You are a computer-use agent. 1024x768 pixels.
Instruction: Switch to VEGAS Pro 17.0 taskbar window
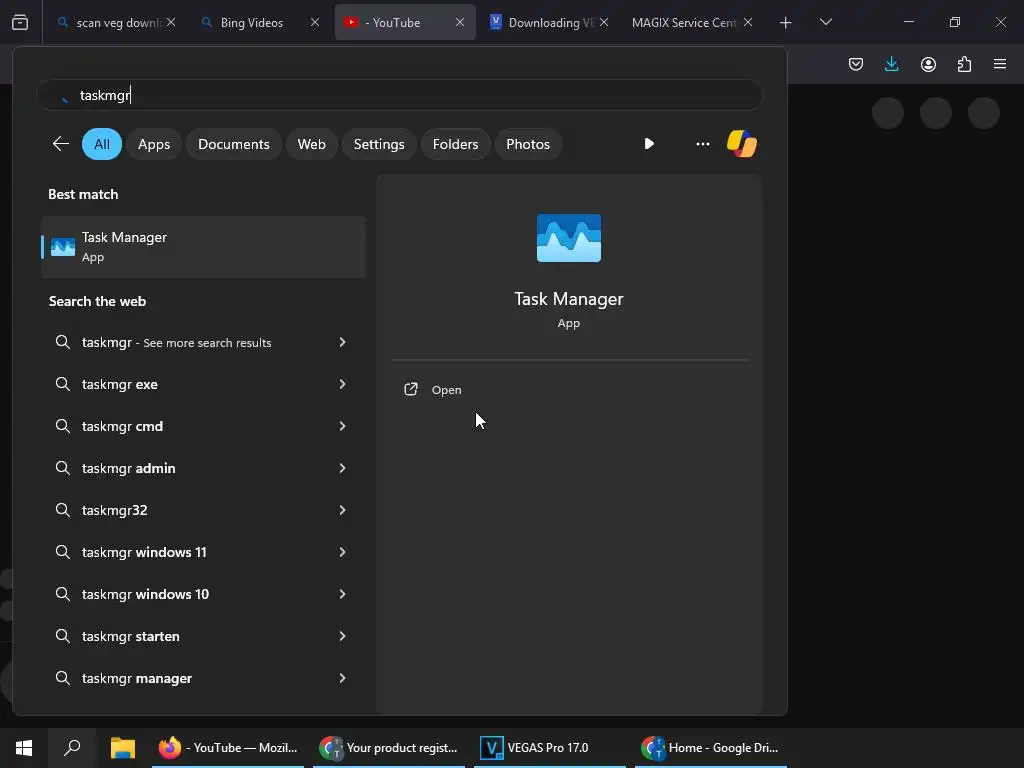550,748
